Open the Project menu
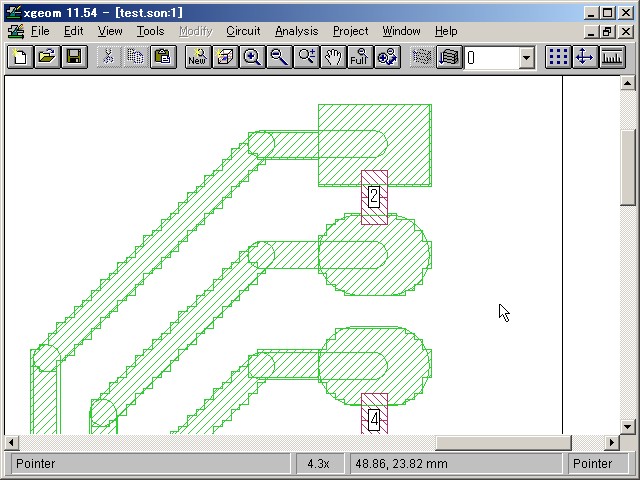The width and height of the screenshot is (640, 480). (350, 31)
